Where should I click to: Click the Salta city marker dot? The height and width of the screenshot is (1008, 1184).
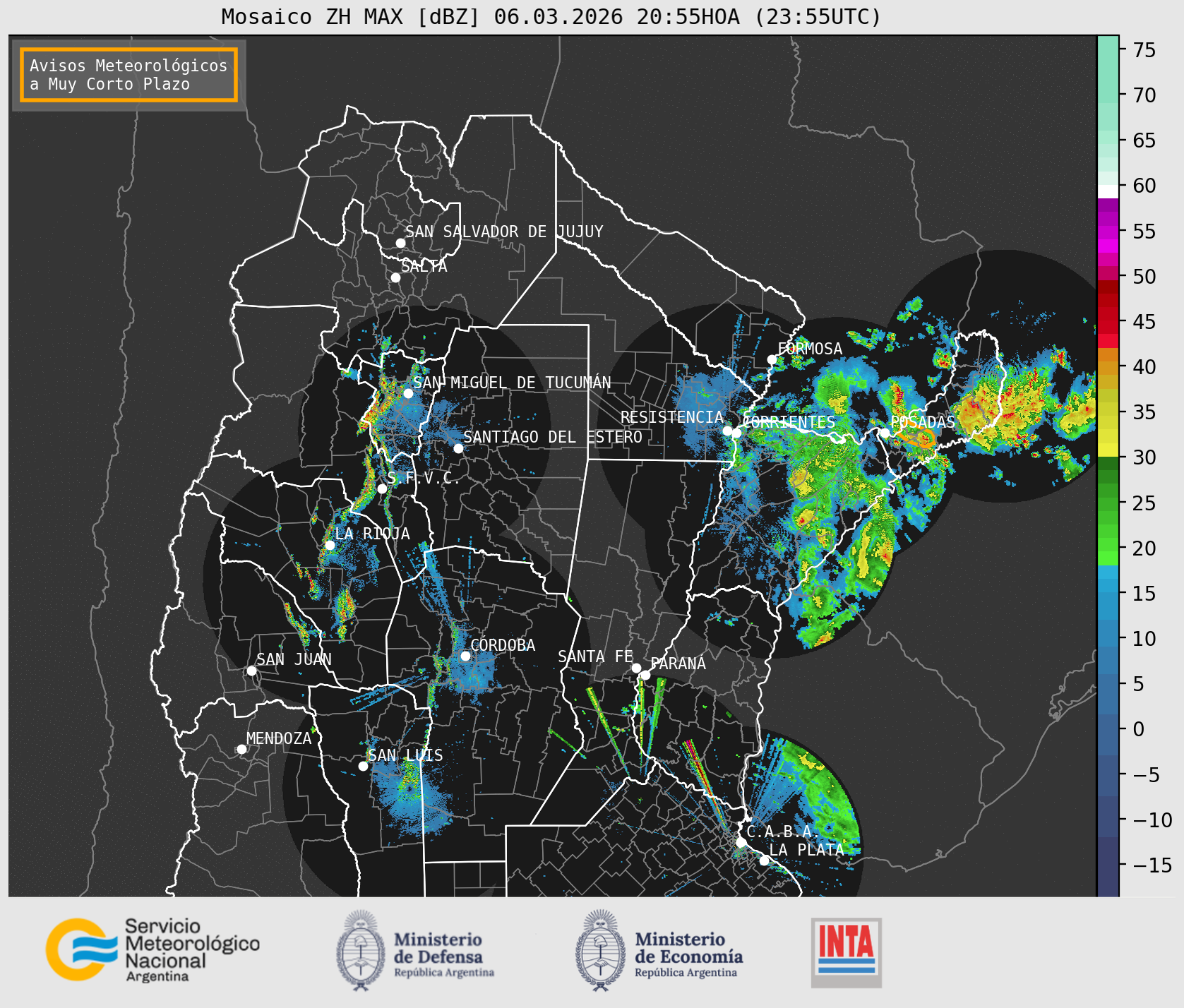[x=396, y=277]
